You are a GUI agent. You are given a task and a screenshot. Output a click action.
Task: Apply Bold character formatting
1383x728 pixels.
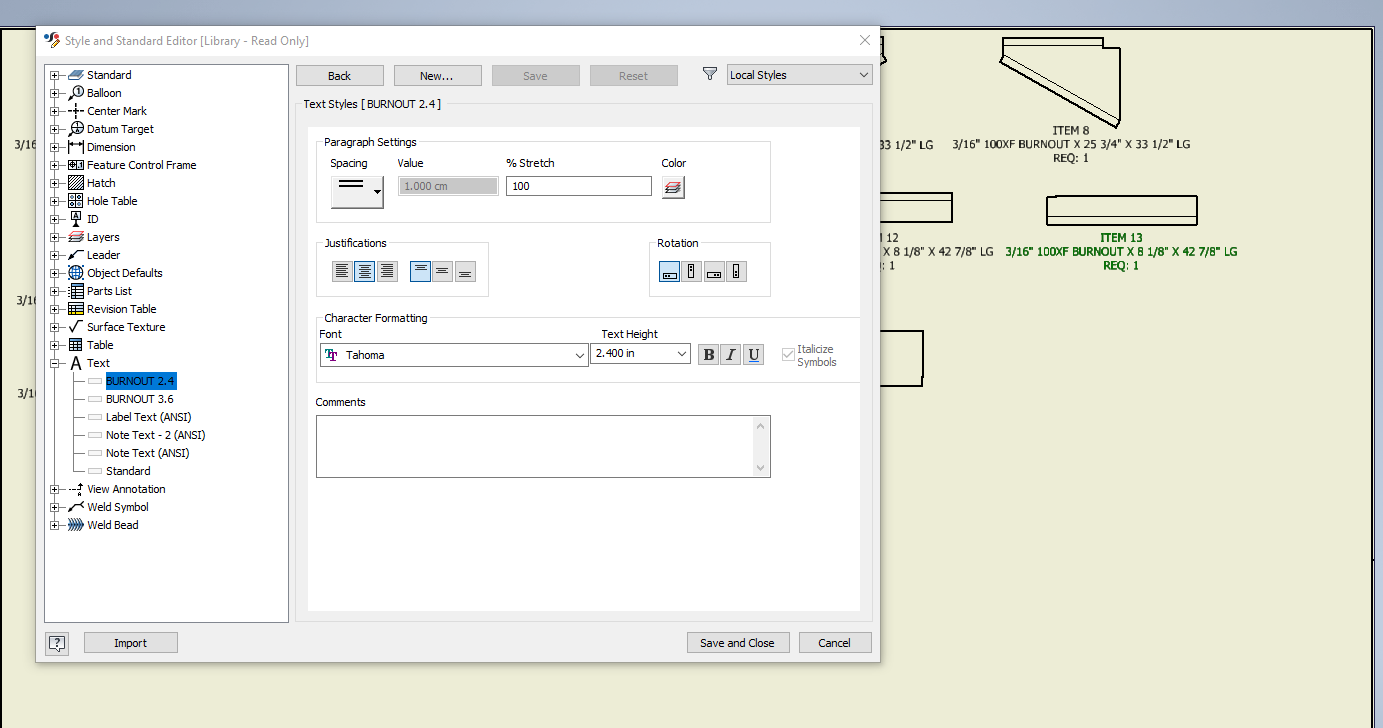pyautogui.click(x=709, y=354)
